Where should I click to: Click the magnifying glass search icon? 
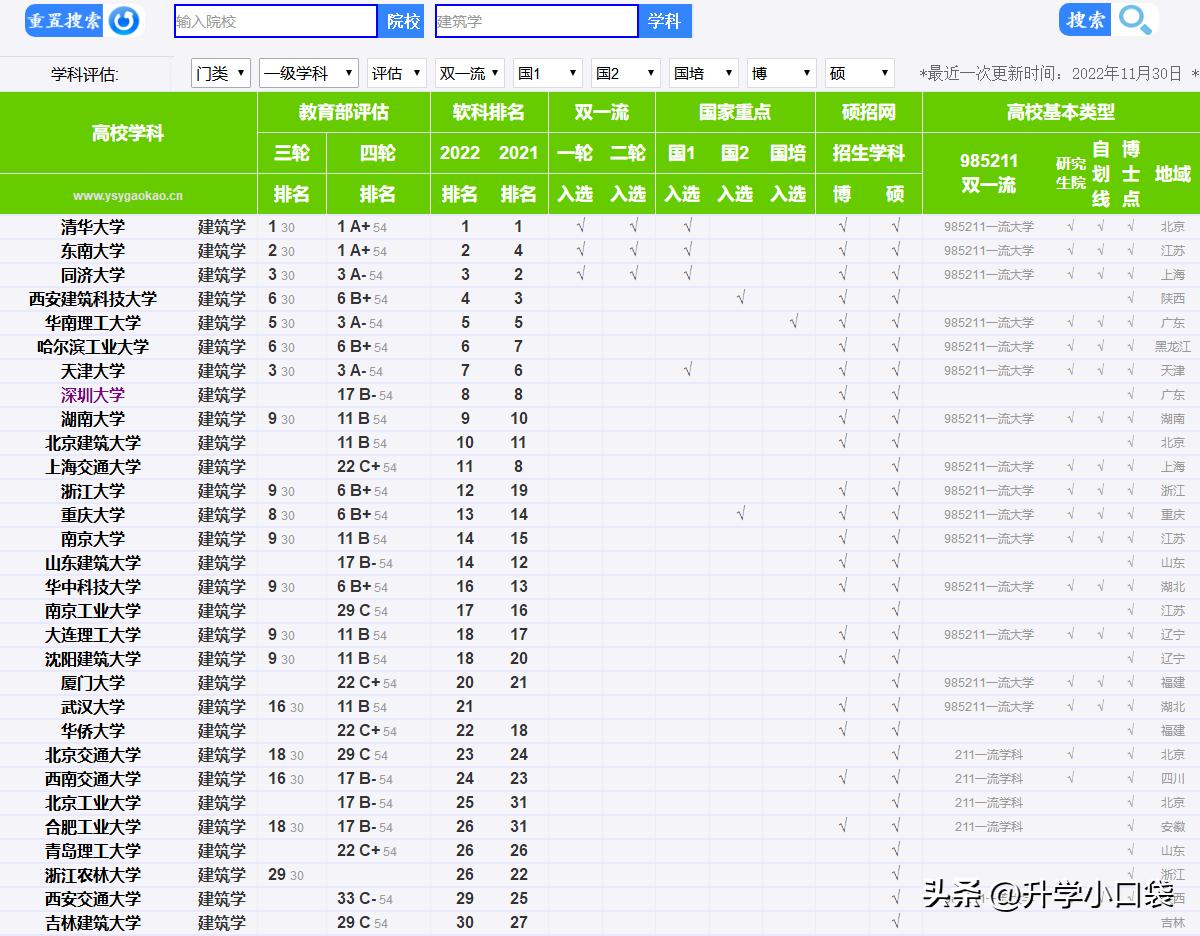click(1135, 20)
